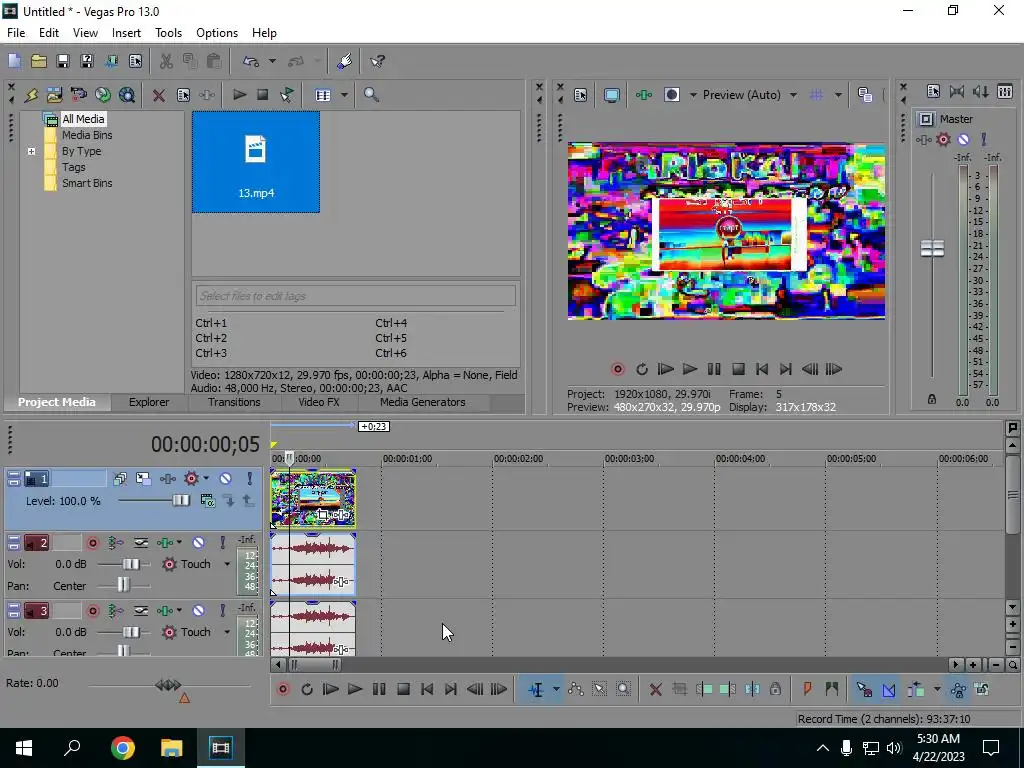The height and width of the screenshot is (768, 1024).
Task: Arm track 2 for record
Action: [x=93, y=543]
